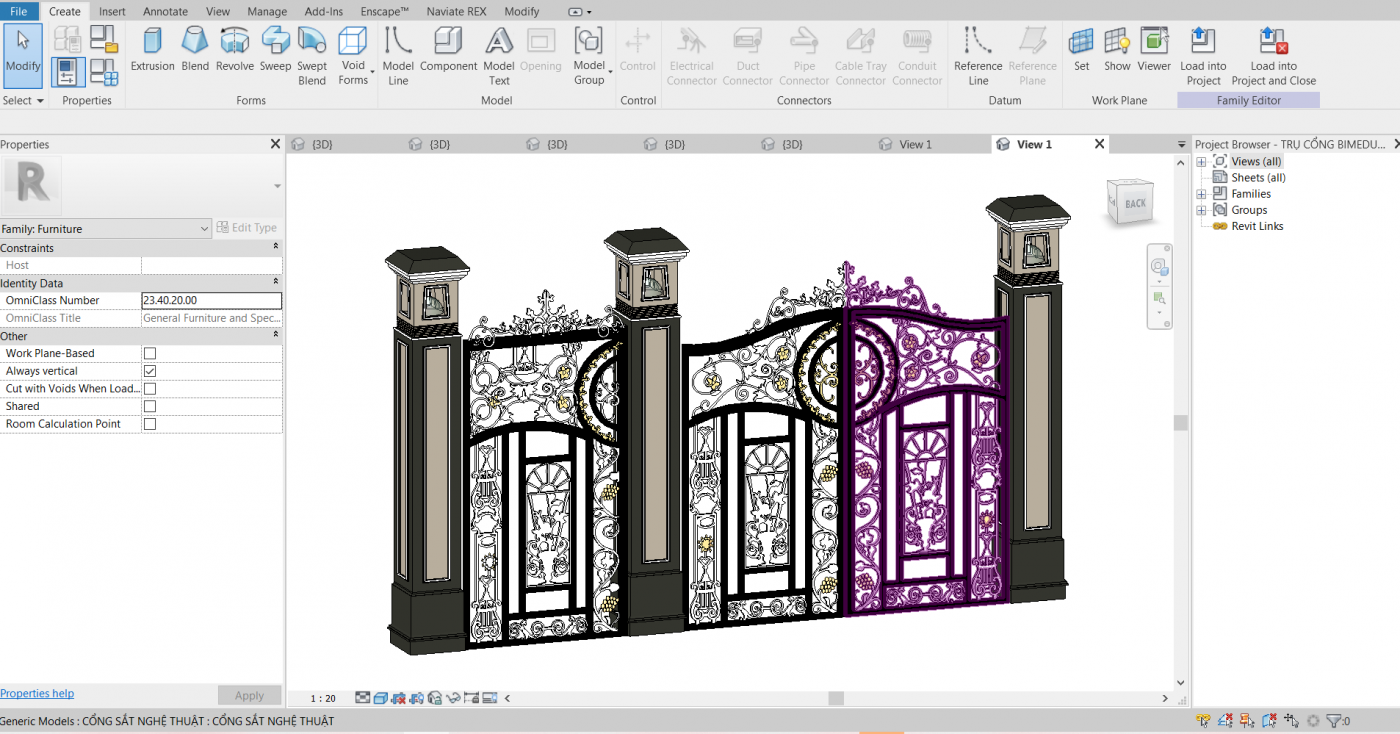Enable the Work Plane-Based checkbox
Screen dimensions: 1400x734
pyautogui.click(x=150, y=354)
